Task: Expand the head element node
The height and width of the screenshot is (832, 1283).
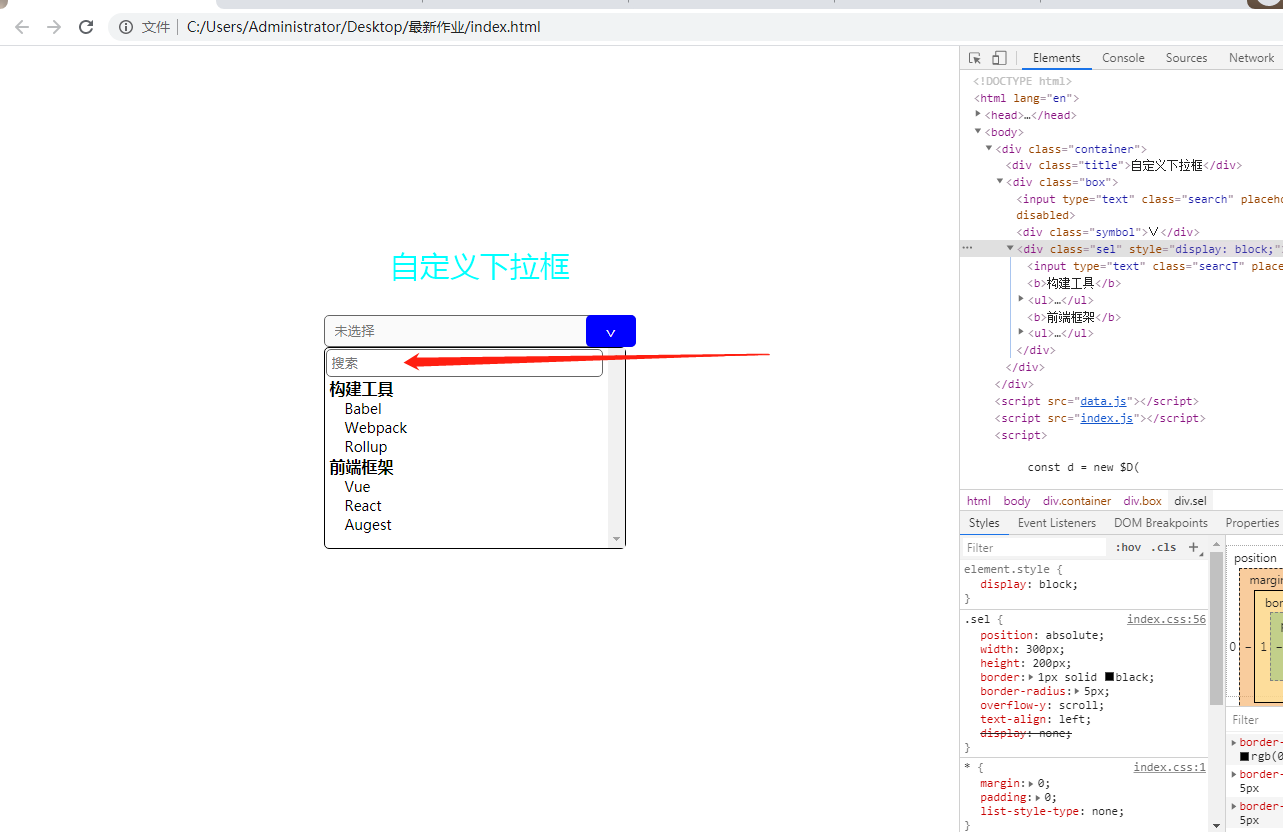Action: point(978,114)
